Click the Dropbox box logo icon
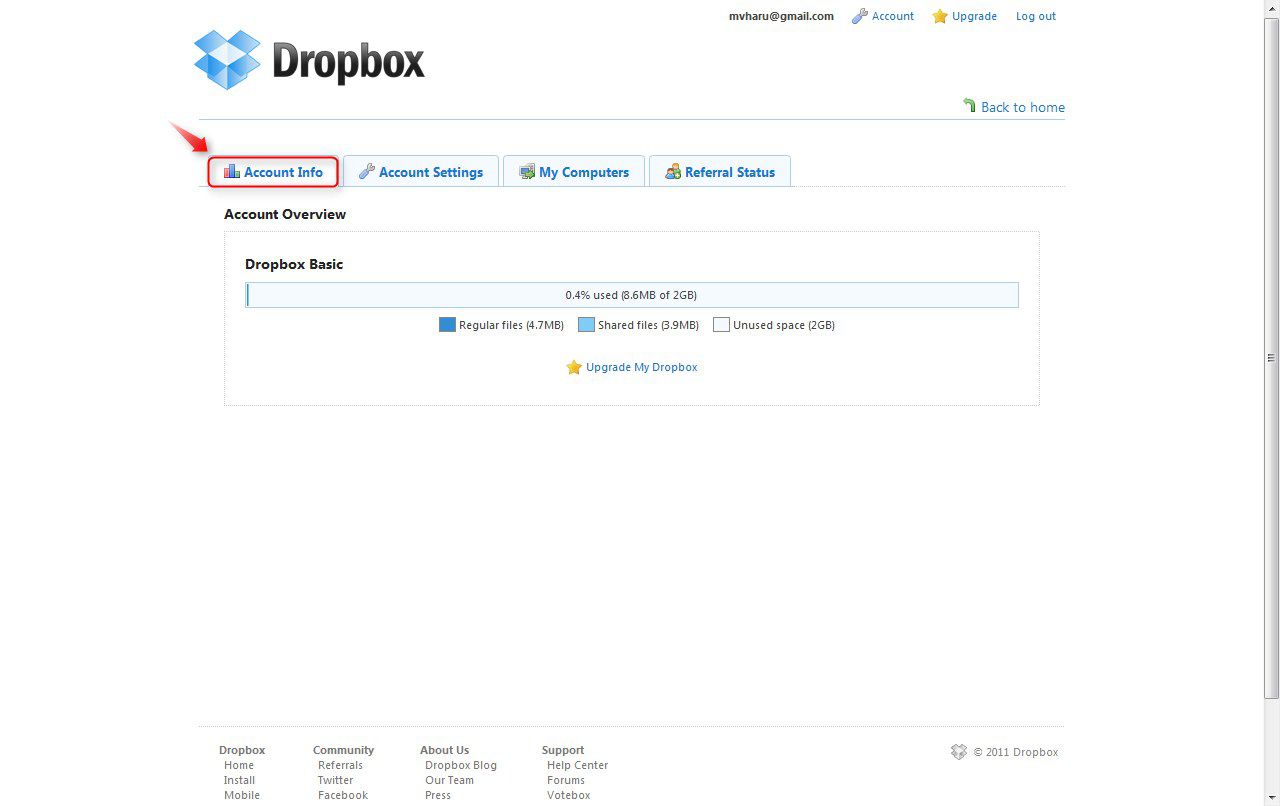The width and height of the screenshot is (1280, 806). pos(227,60)
